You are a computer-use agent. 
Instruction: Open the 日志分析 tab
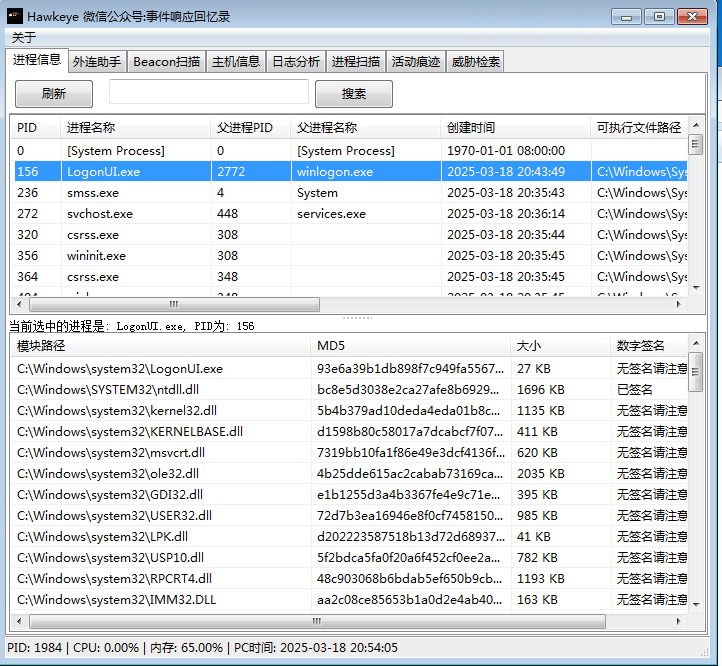(x=296, y=62)
